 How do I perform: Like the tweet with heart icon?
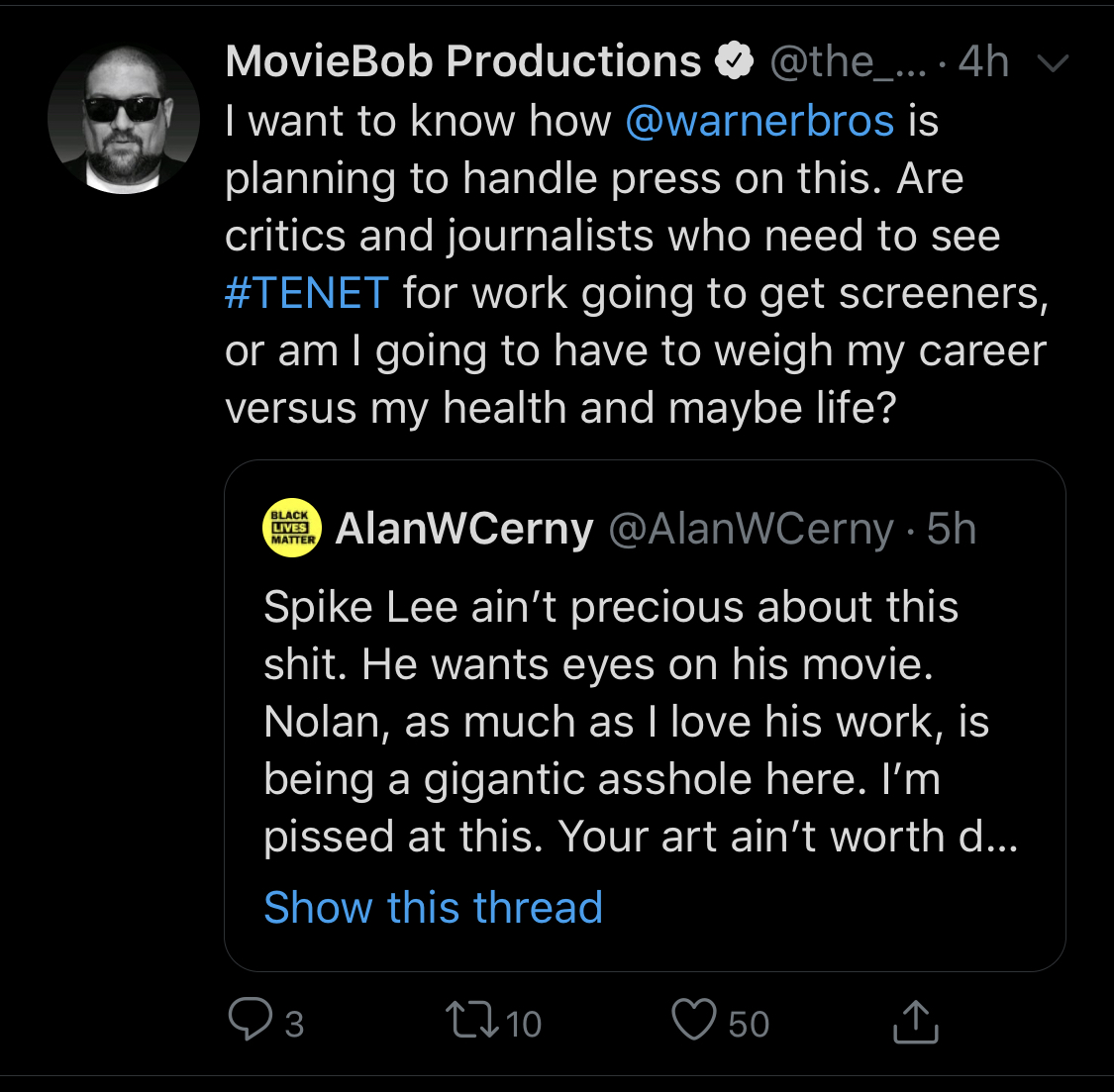click(694, 1020)
